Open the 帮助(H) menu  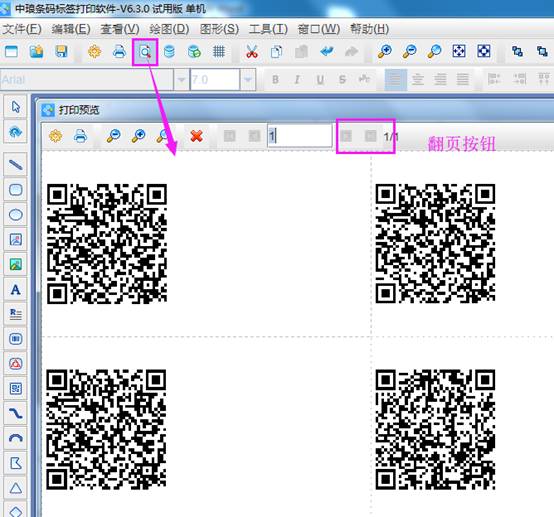coord(370,29)
